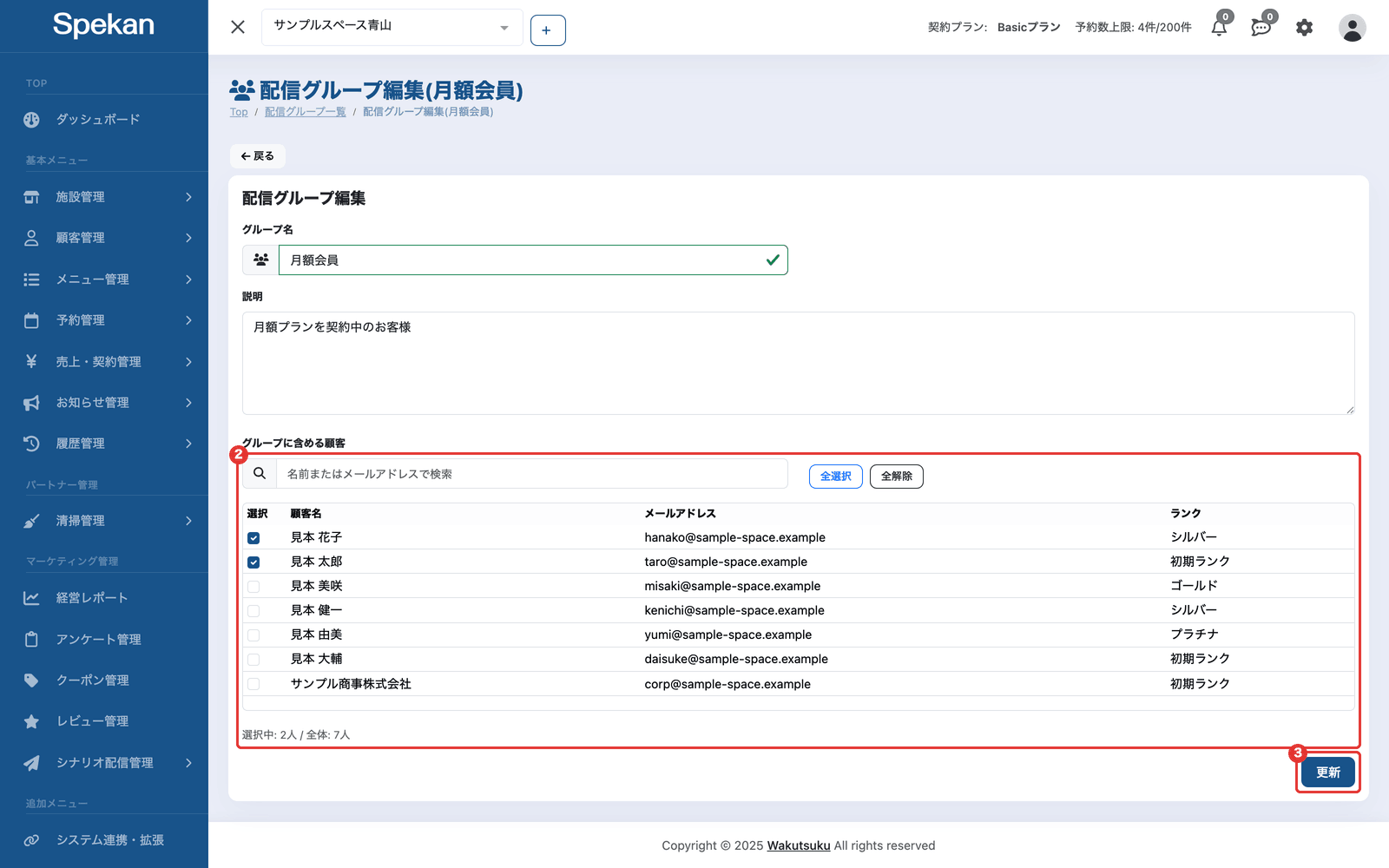
Task: Click the 全選択 button
Action: 836,477
